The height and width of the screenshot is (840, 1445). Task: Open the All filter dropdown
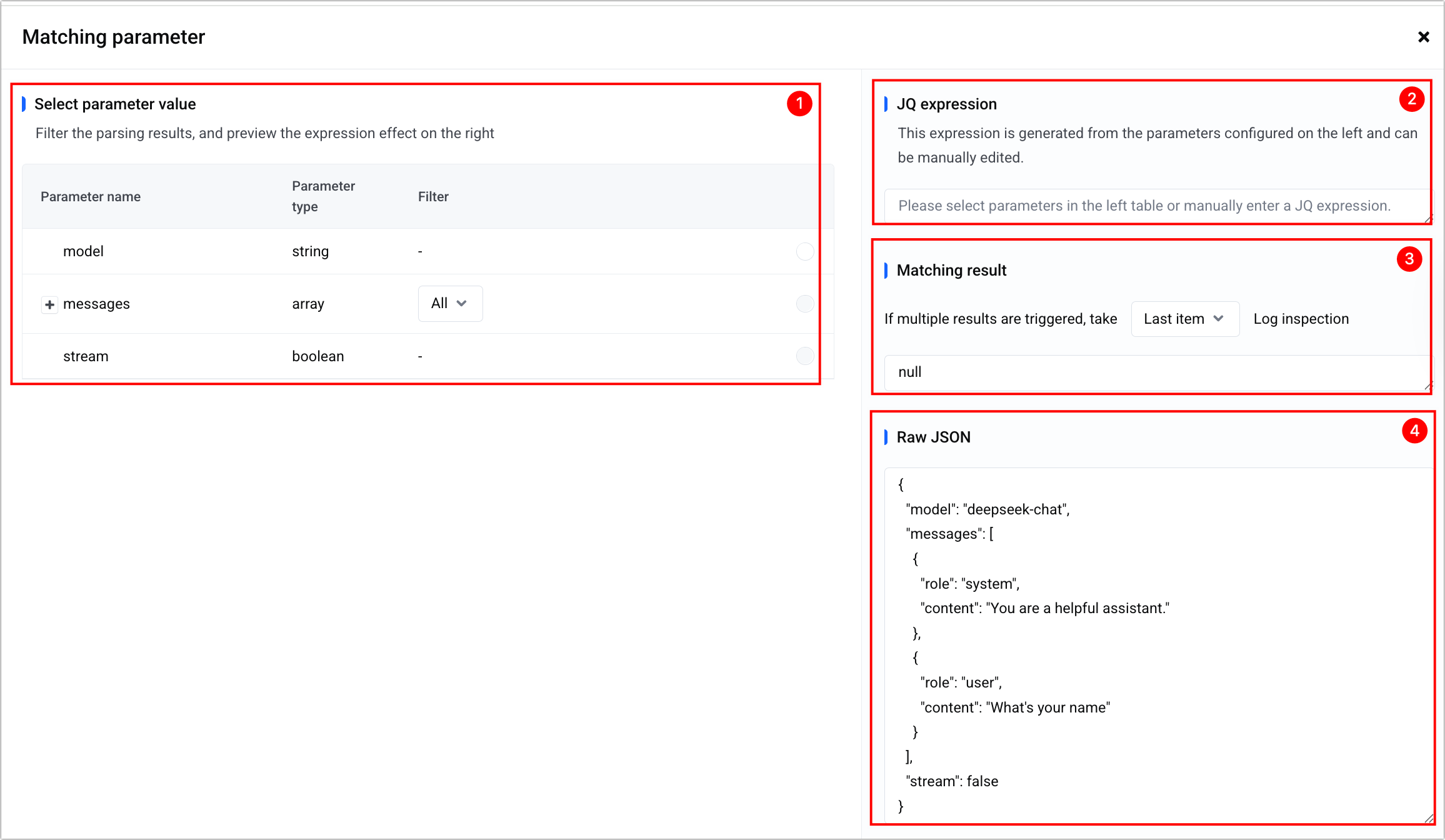click(449, 304)
